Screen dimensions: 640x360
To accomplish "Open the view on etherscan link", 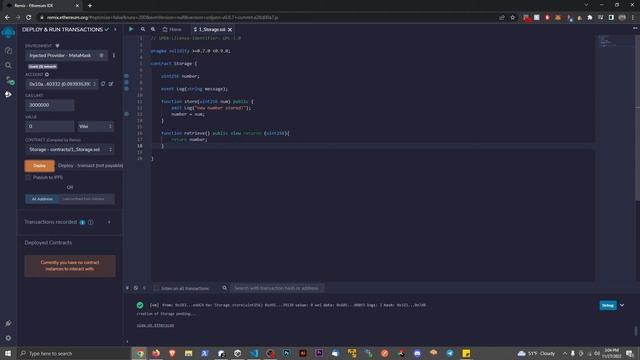I will pyautogui.click(x=155, y=325).
